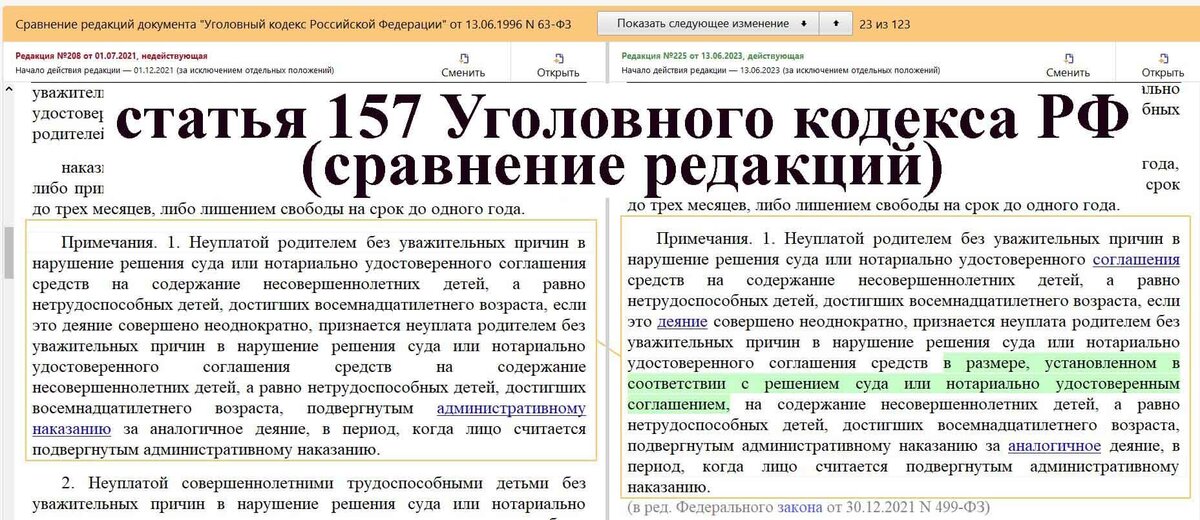
Task: Click the Сменить icon for edition №225
Action: [x=1067, y=65]
